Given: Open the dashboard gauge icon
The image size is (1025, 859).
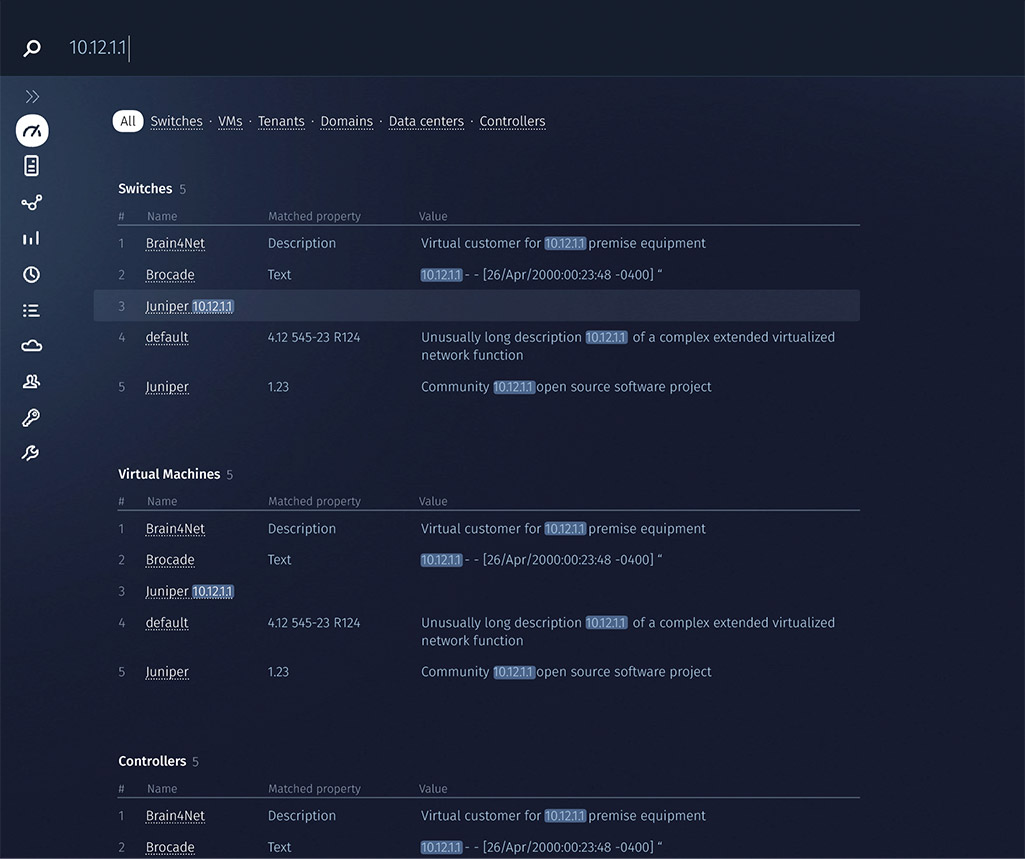Looking at the screenshot, I should [x=32, y=131].
